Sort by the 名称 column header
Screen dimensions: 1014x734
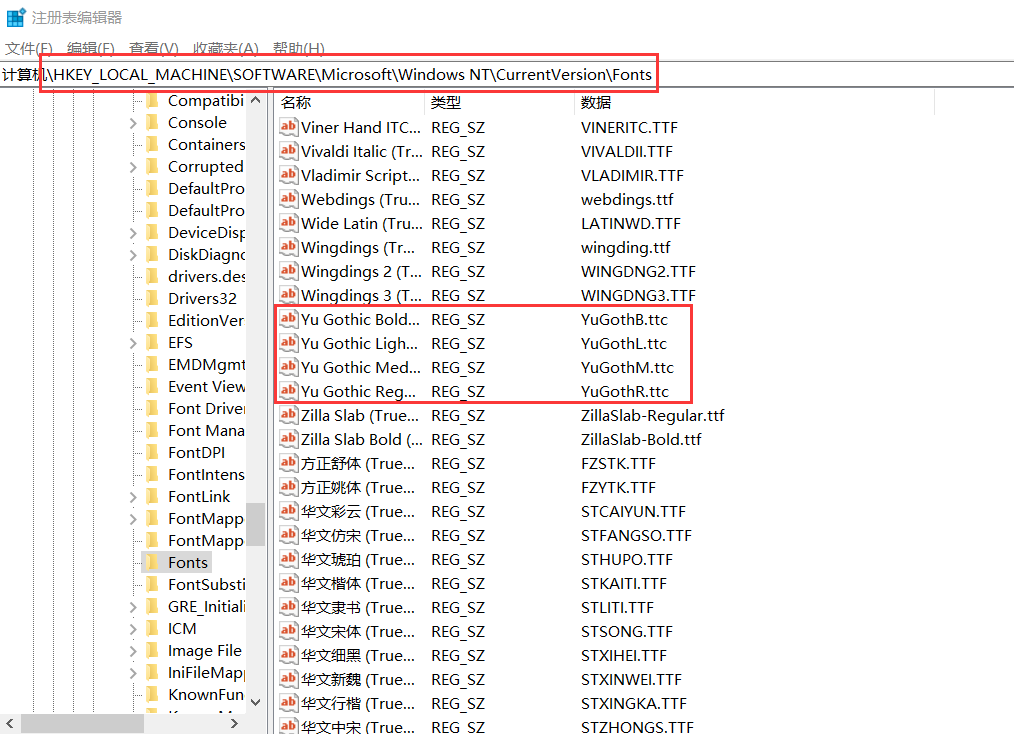(296, 102)
